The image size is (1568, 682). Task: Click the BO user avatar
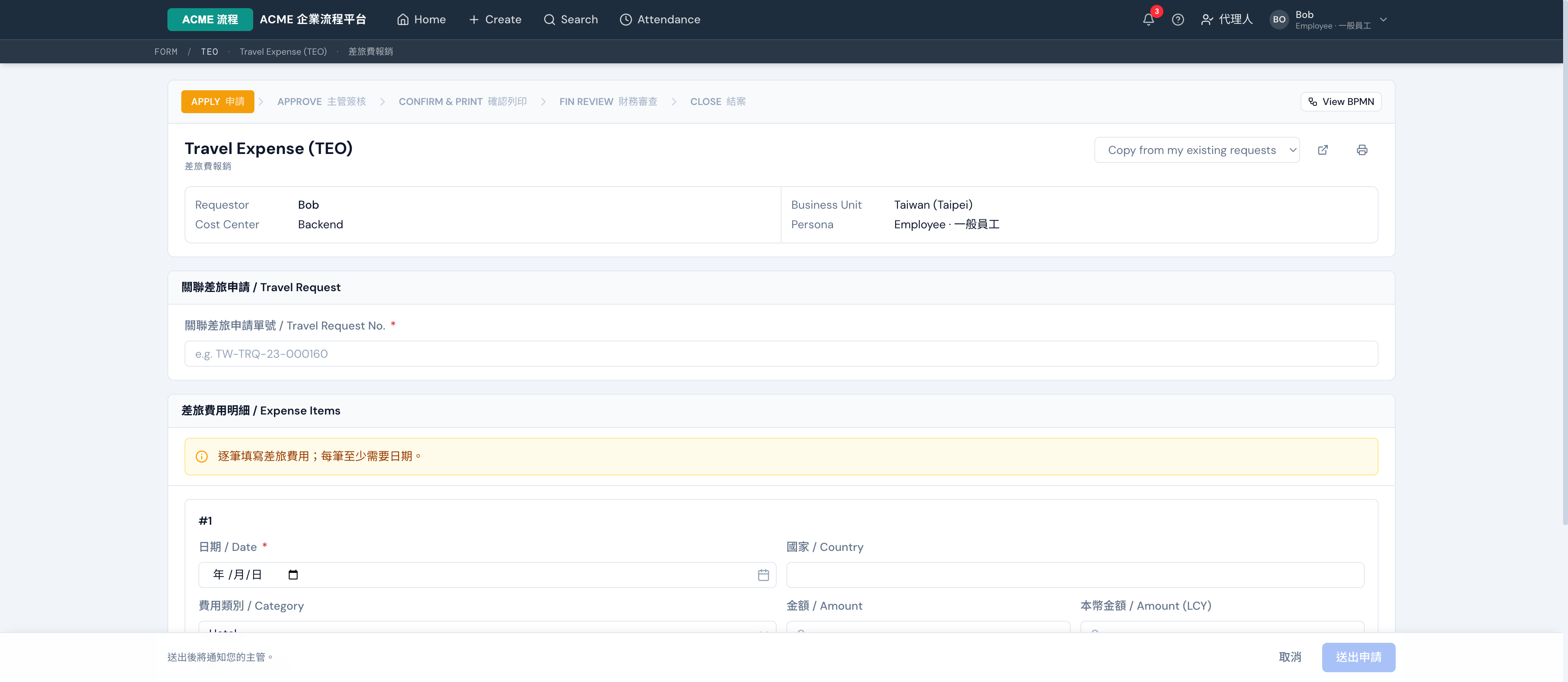point(1279,20)
